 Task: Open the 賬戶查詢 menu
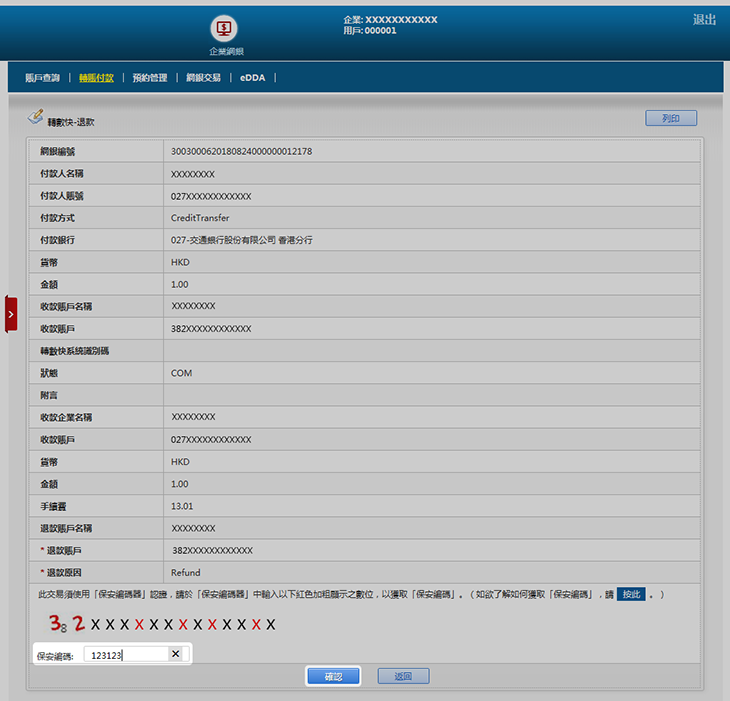(x=42, y=78)
